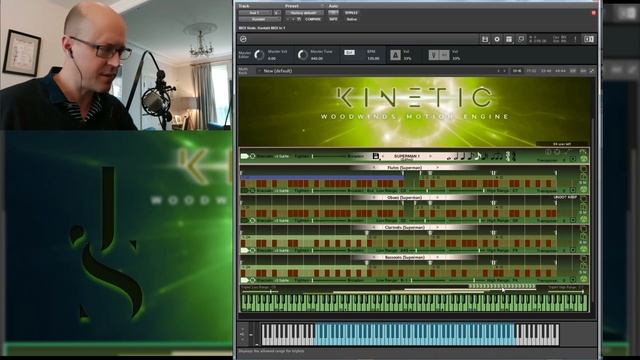Toggle the link circle on global row

pyautogui.click(x=253, y=156)
